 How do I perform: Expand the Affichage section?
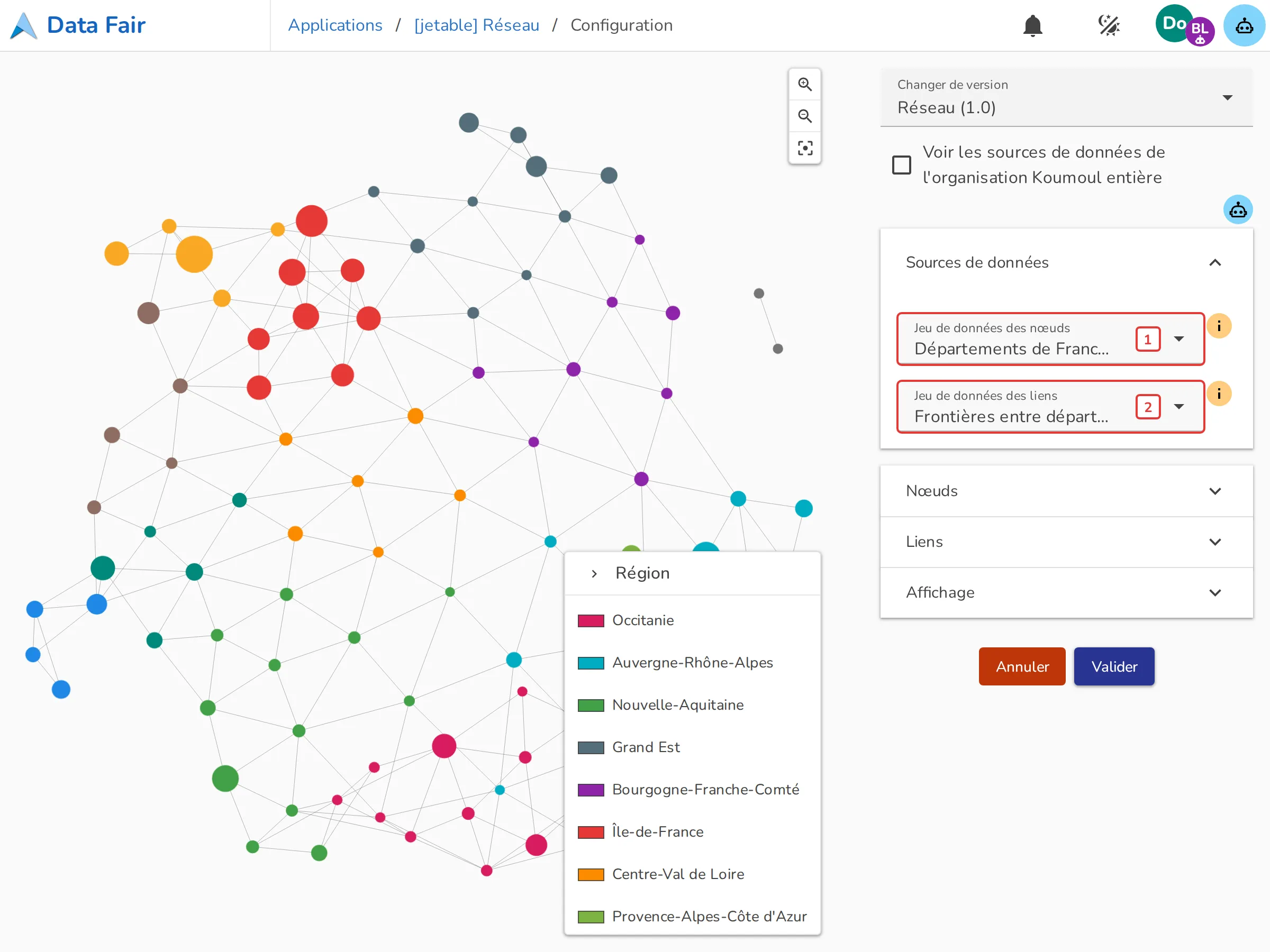[1066, 592]
